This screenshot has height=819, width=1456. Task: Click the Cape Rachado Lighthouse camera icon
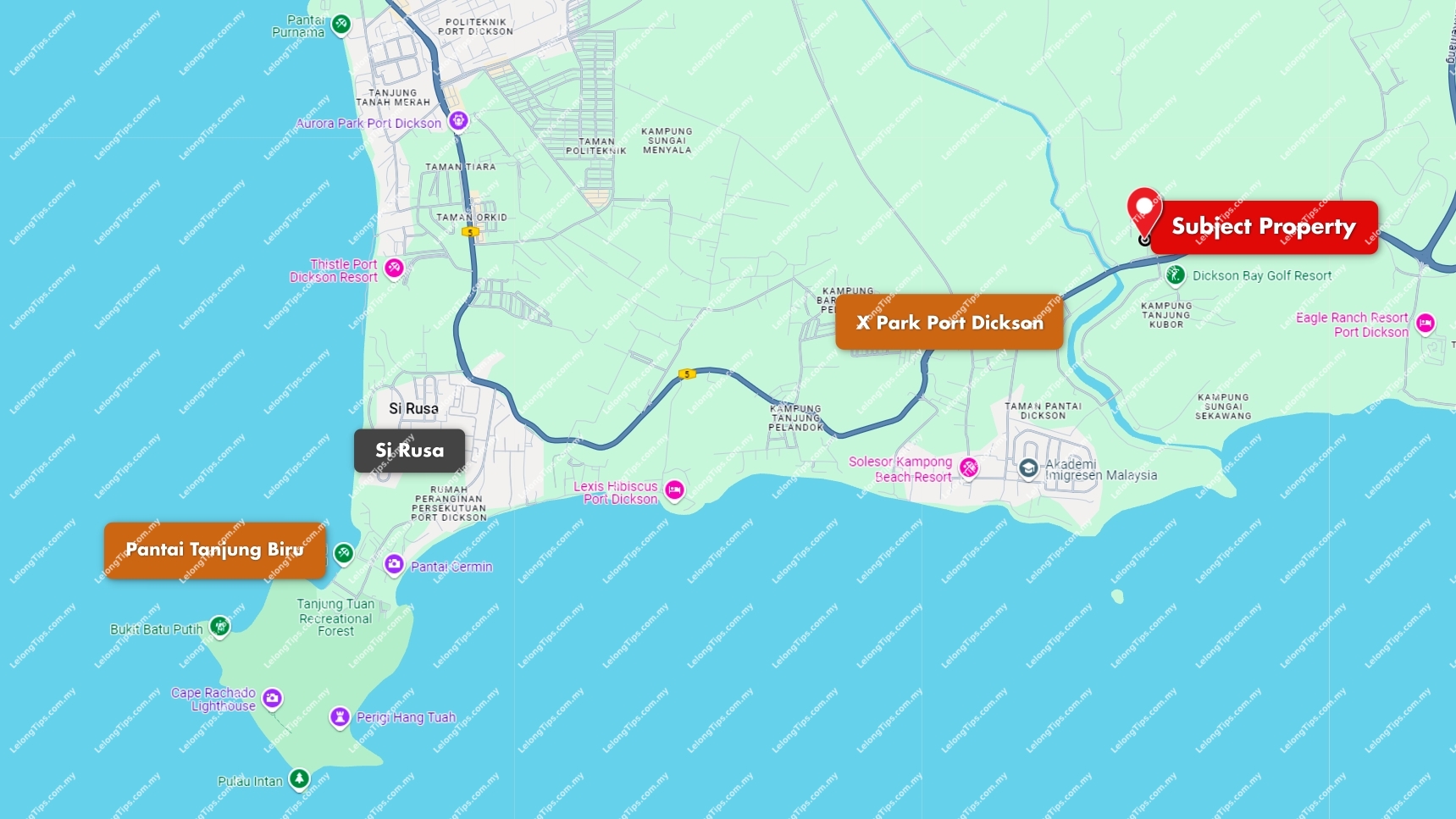[272, 699]
